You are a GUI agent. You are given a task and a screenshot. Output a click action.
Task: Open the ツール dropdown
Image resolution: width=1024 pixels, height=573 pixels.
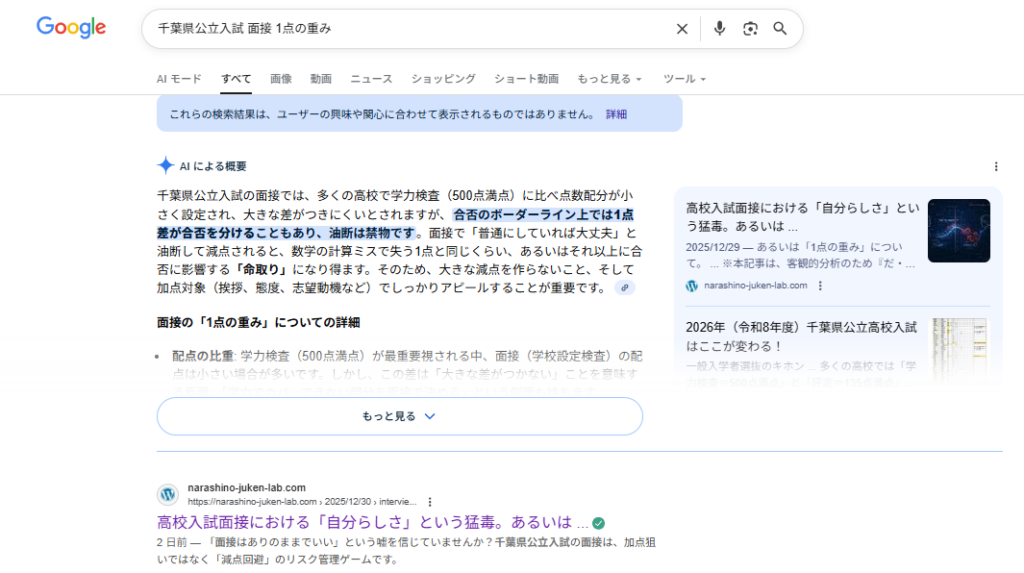[685, 79]
